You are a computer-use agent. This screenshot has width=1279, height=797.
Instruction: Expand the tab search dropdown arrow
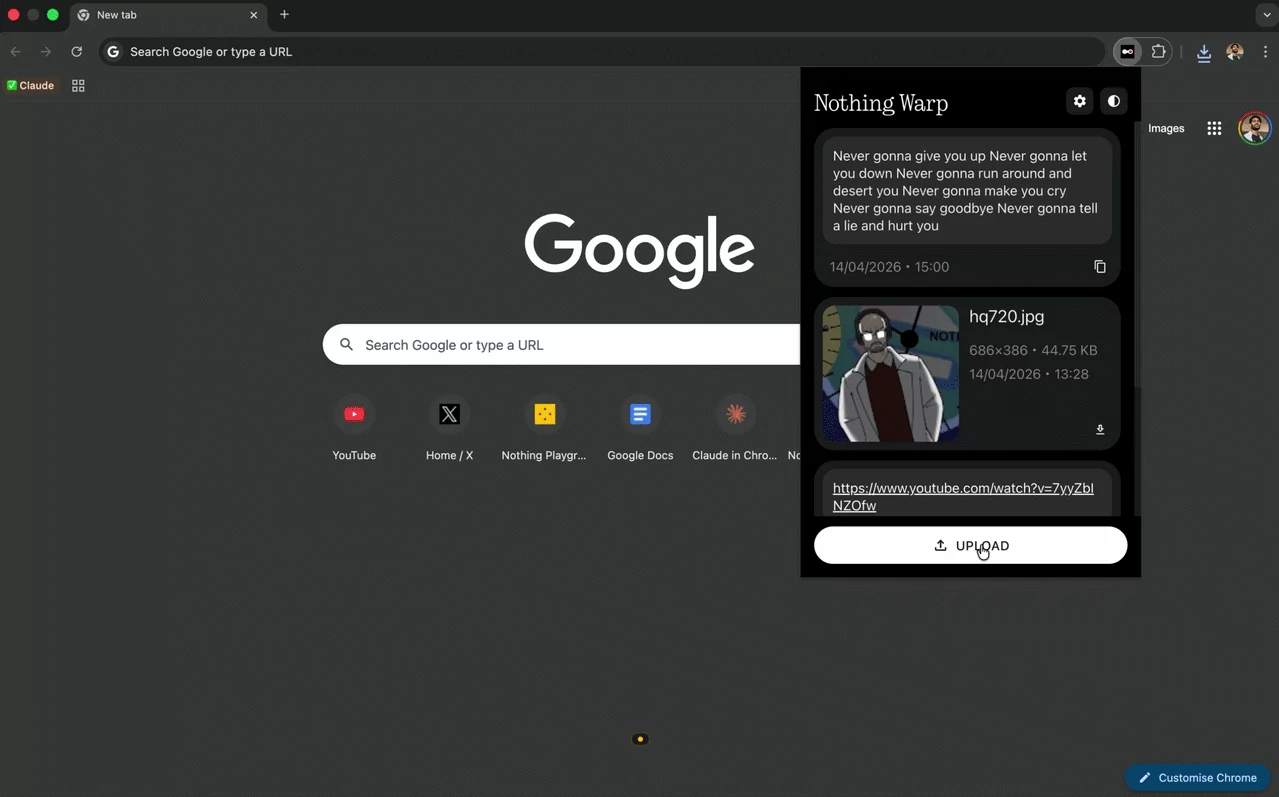1266,15
